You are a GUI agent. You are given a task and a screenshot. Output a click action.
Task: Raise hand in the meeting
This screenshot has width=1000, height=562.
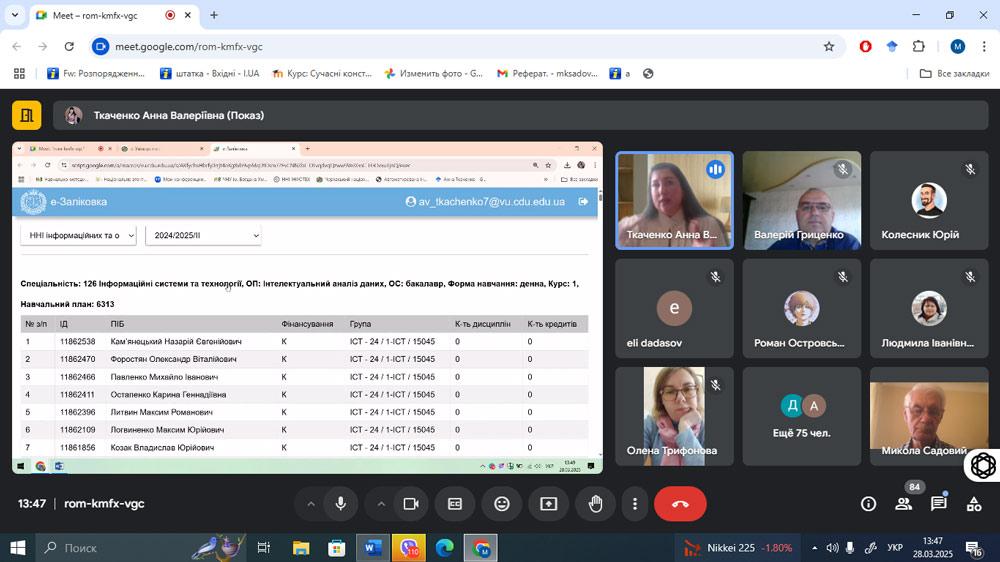(x=595, y=504)
